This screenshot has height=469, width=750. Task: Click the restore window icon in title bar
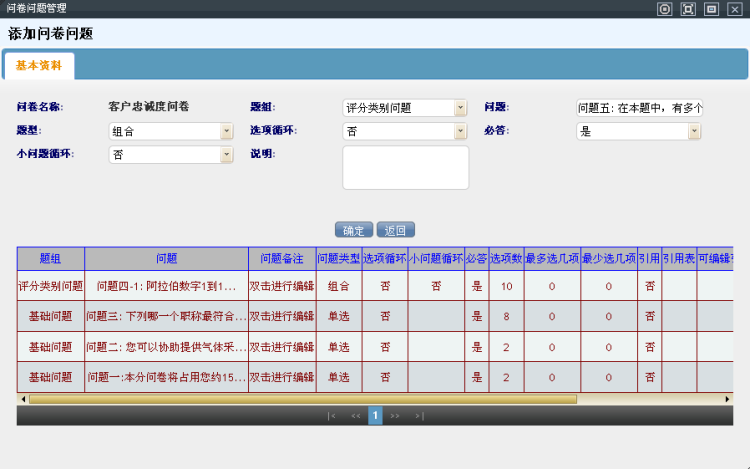[711, 8]
